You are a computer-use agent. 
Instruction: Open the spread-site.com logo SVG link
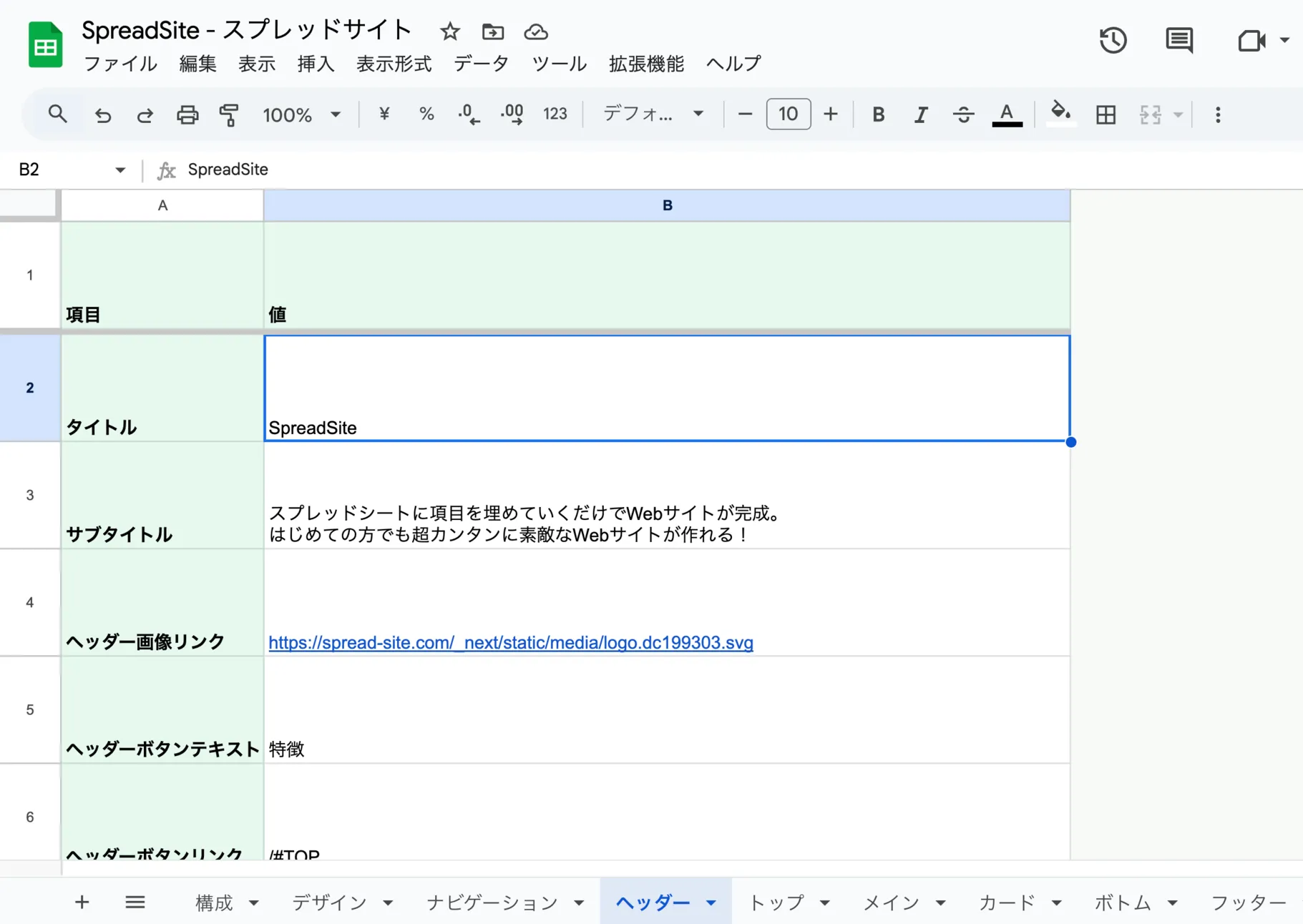(510, 642)
